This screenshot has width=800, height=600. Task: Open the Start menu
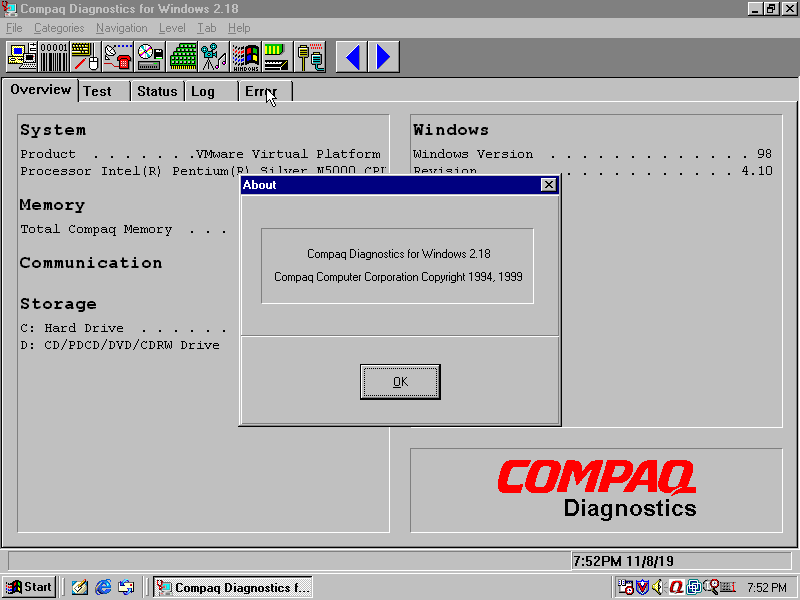click(x=30, y=587)
